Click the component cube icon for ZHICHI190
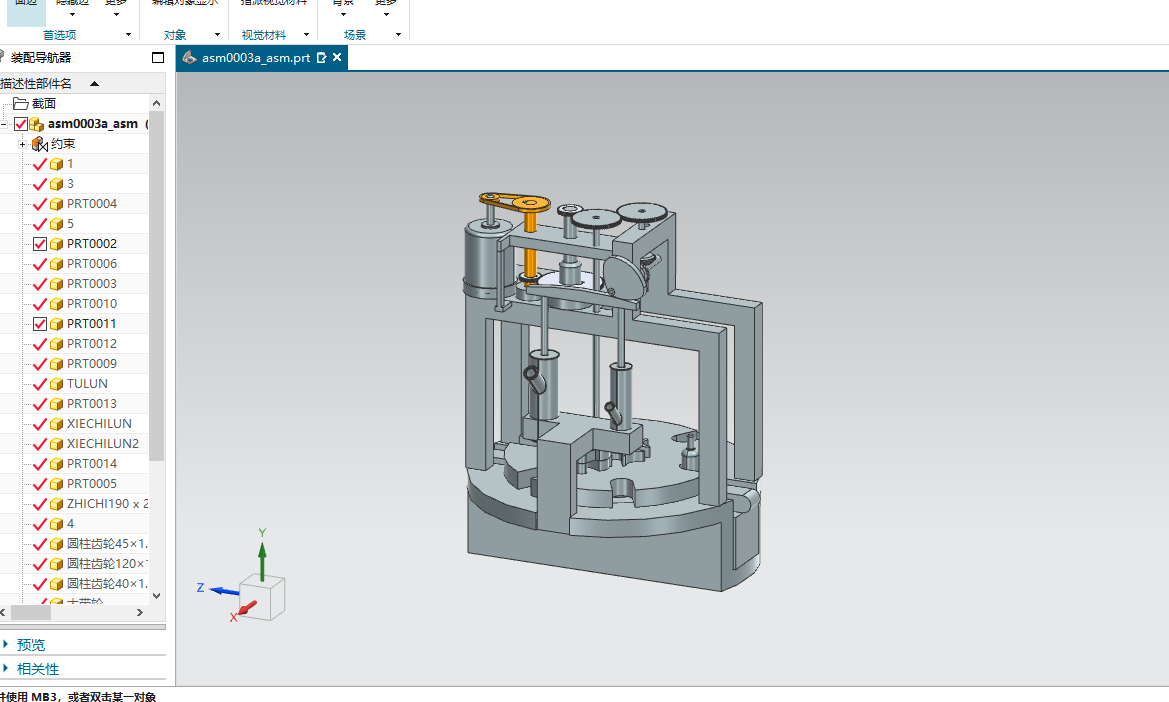This screenshot has height=702, width=1169. click(x=57, y=505)
